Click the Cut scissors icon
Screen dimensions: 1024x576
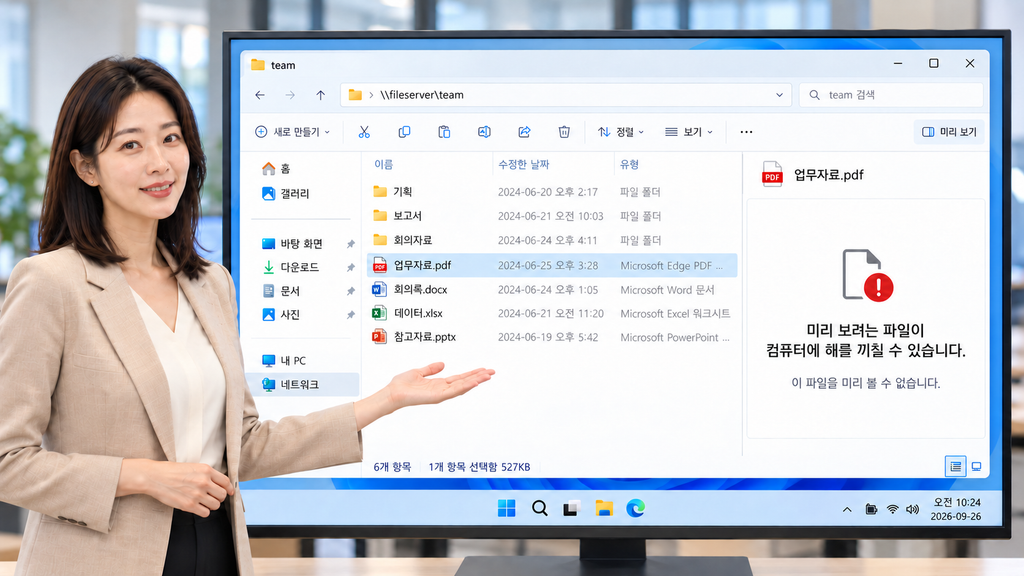[364, 132]
